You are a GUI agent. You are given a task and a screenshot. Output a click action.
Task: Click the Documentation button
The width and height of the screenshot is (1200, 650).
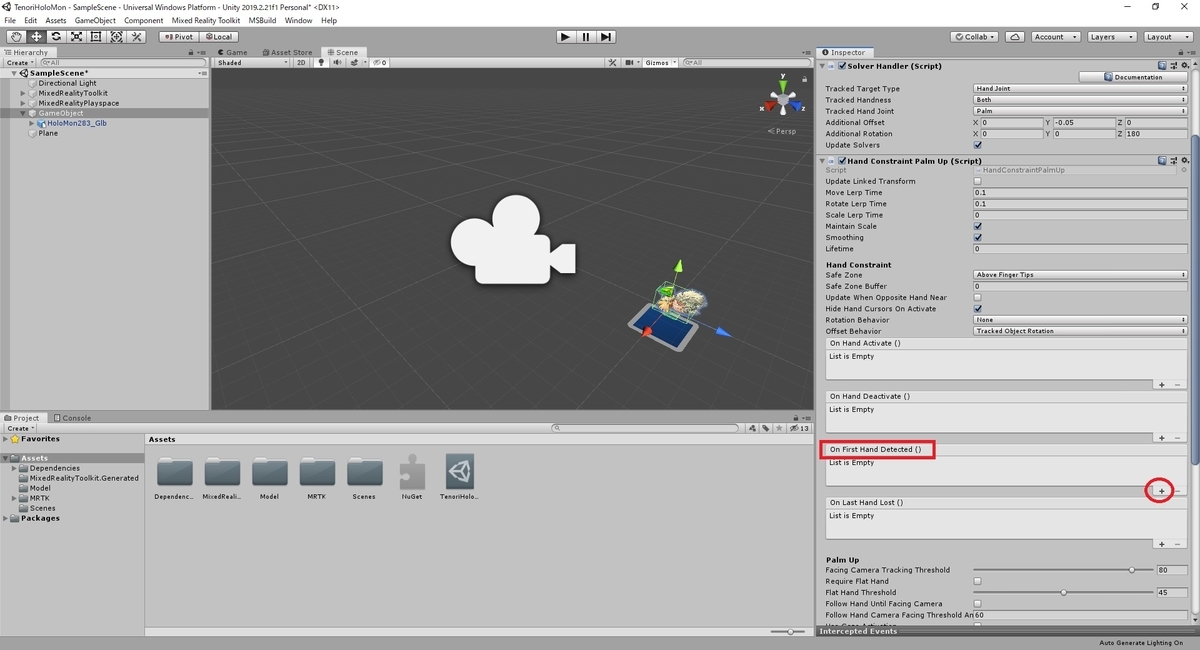click(1133, 77)
